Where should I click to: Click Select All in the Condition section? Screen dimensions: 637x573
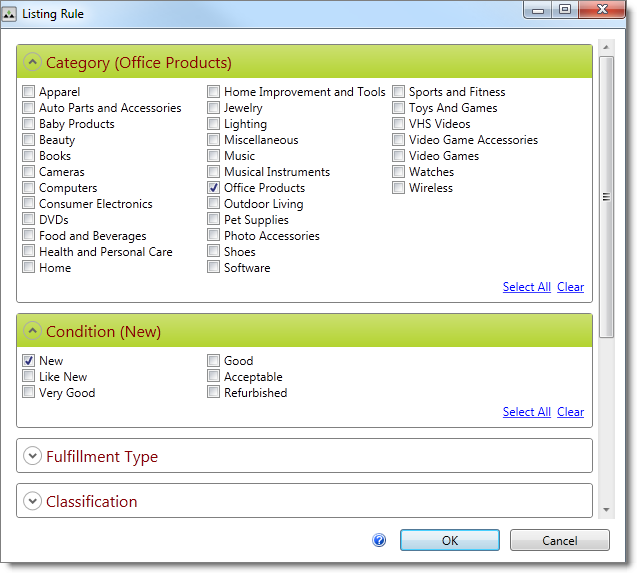[526, 412]
